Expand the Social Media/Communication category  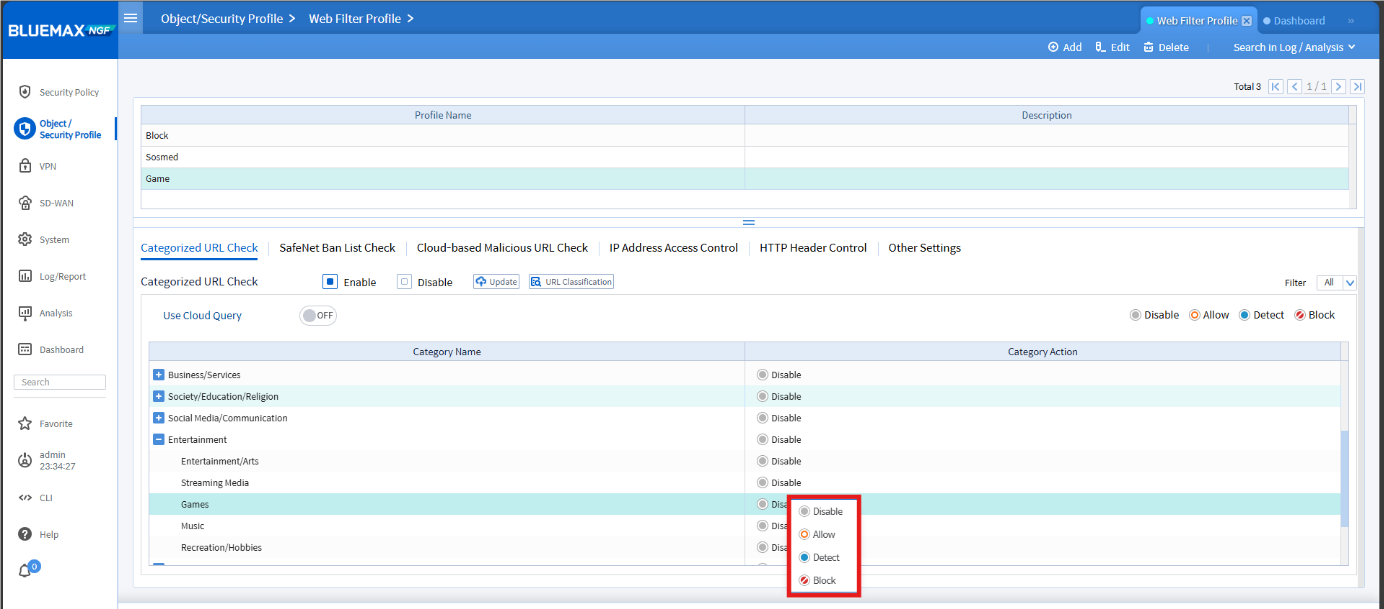click(158, 418)
